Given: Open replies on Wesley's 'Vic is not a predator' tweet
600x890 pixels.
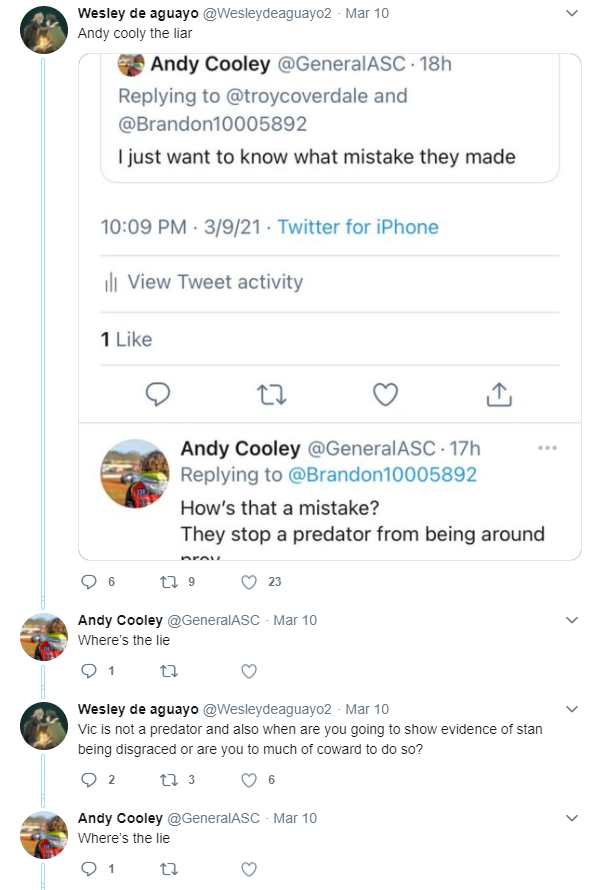Looking at the screenshot, I should click(x=89, y=780).
